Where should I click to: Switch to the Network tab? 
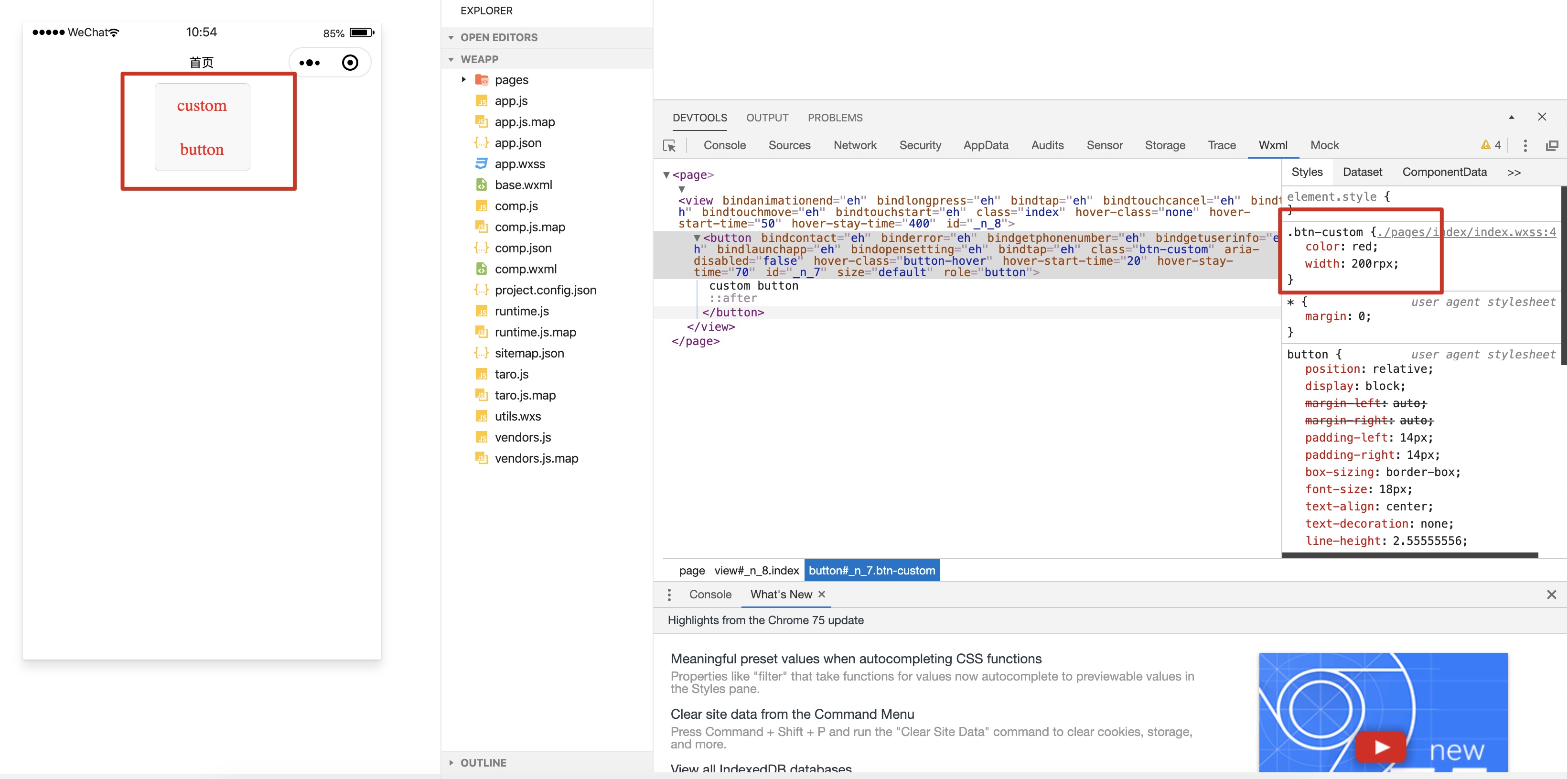click(855, 146)
